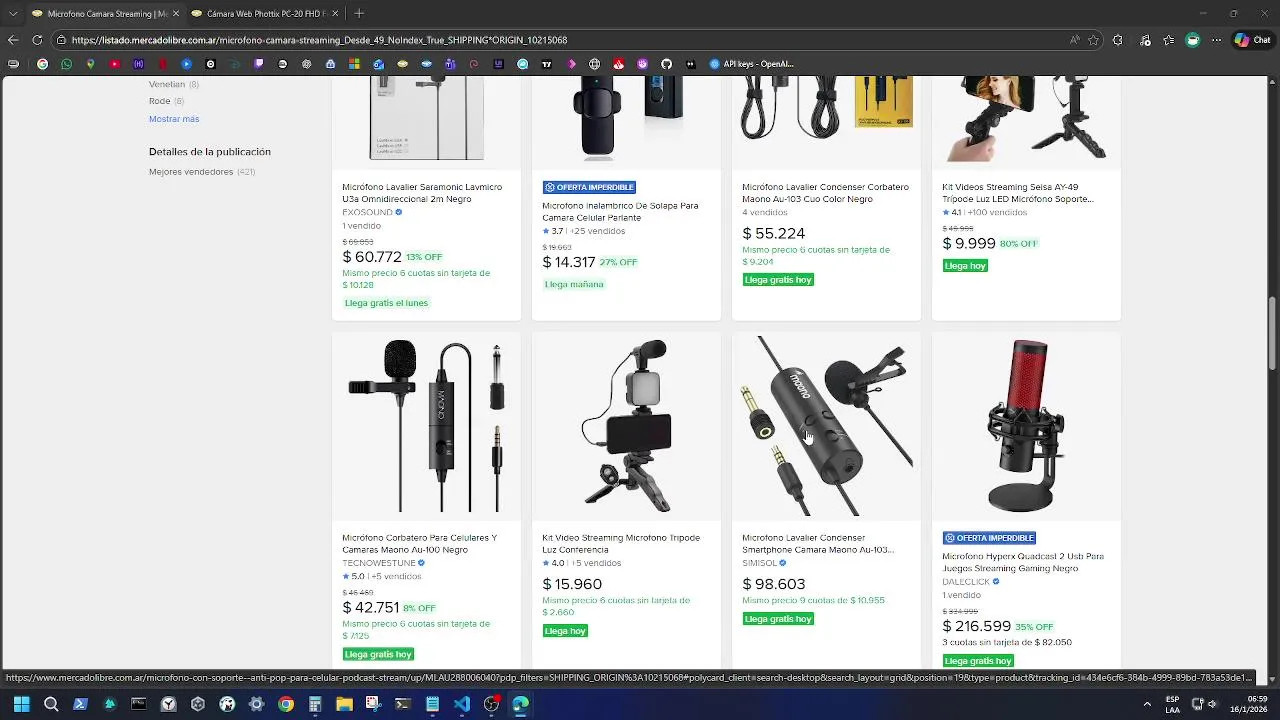Open Visual Studio Code from taskbar
The height and width of the screenshot is (720, 1280).
tap(461, 704)
